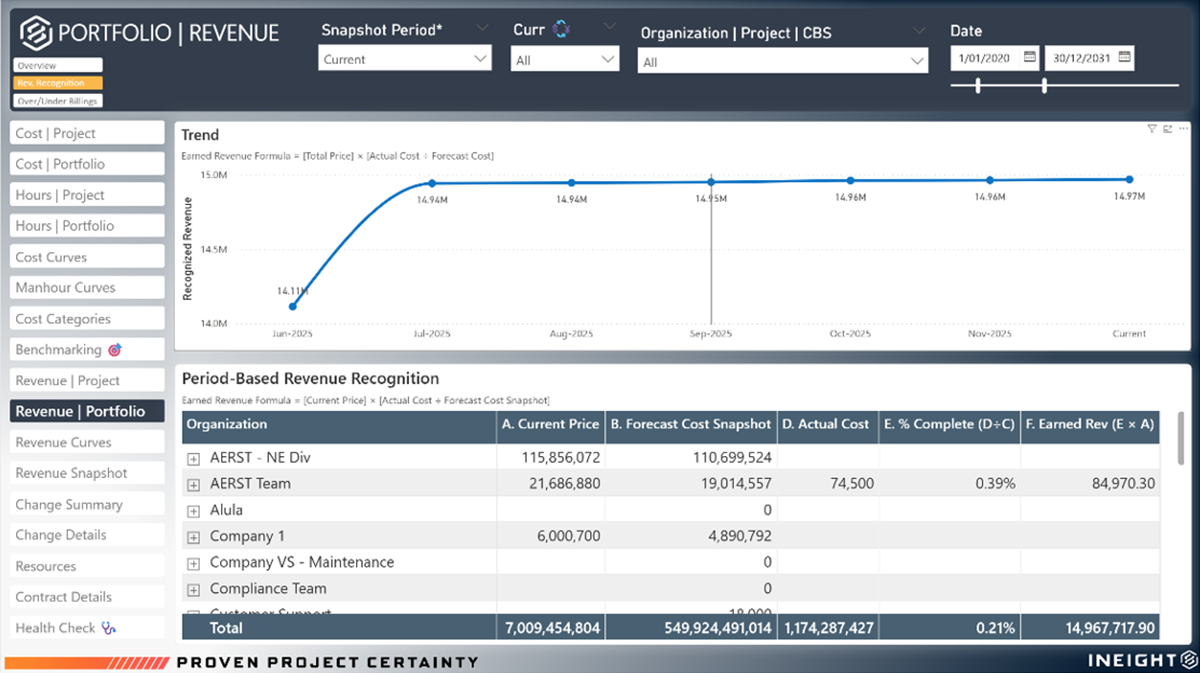
Task: Go to Change Summary page
Action: pyautogui.click(x=87, y=505)
